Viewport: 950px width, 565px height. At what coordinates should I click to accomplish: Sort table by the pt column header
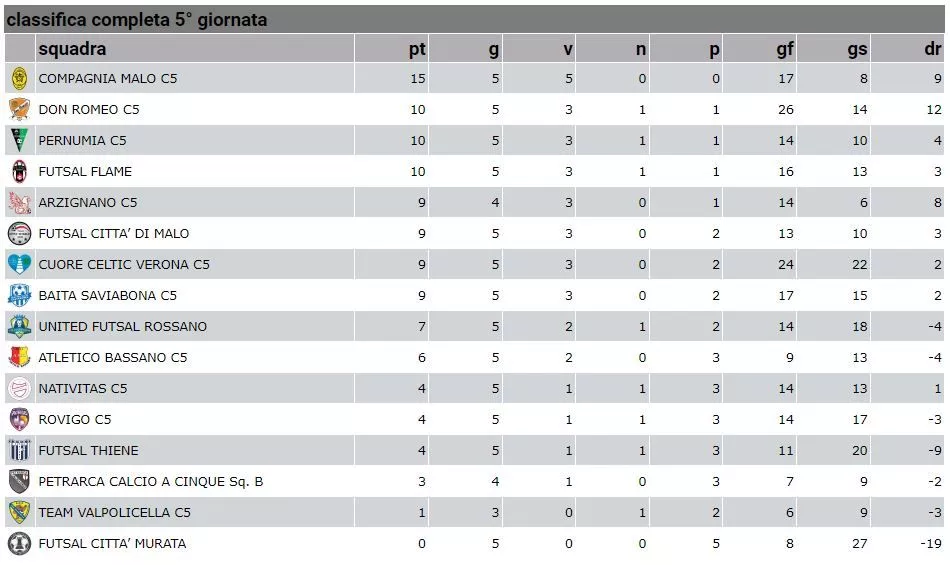point(417,49)
